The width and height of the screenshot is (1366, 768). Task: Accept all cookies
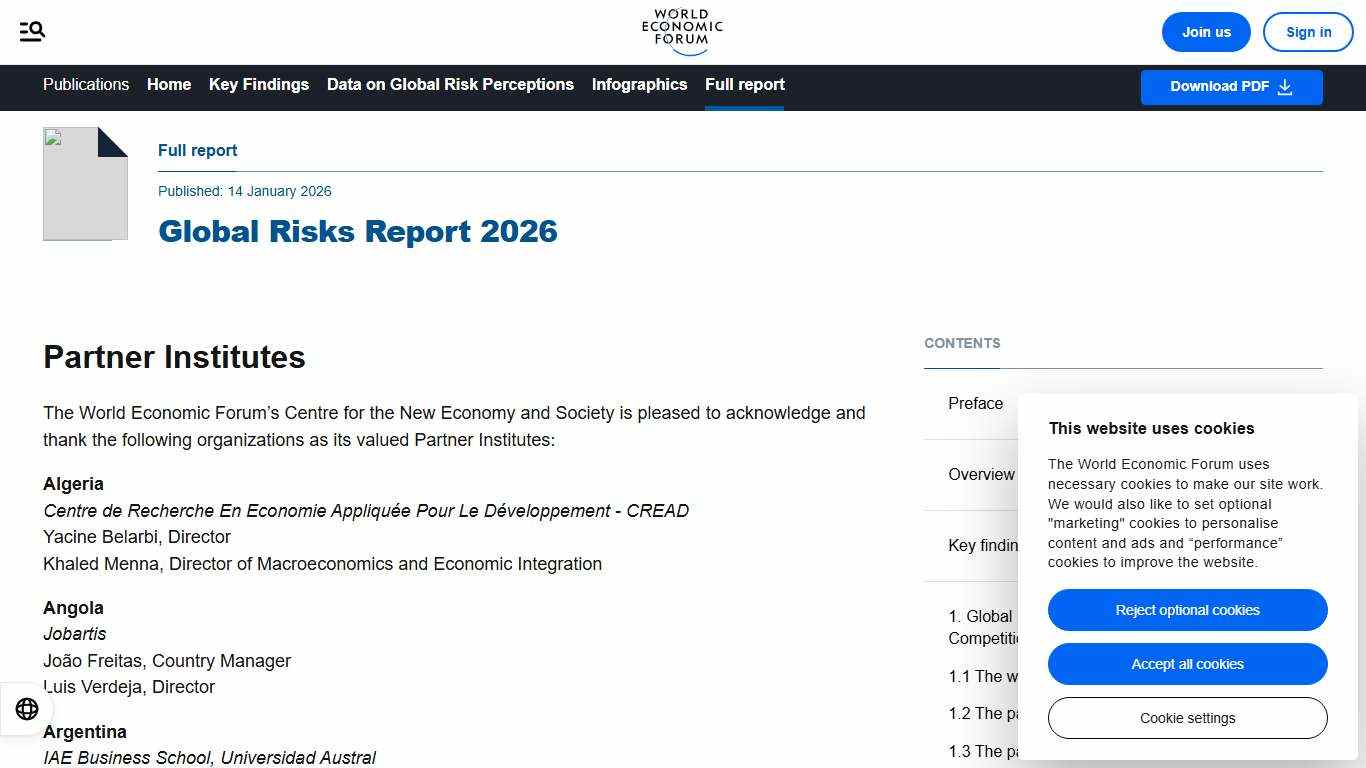(1187, 664)
